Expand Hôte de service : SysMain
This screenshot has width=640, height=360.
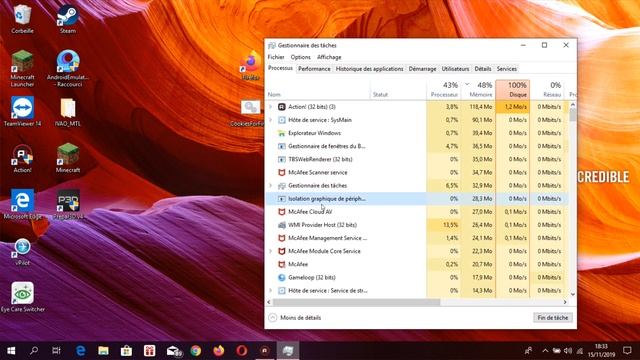(x=270, y=120)
